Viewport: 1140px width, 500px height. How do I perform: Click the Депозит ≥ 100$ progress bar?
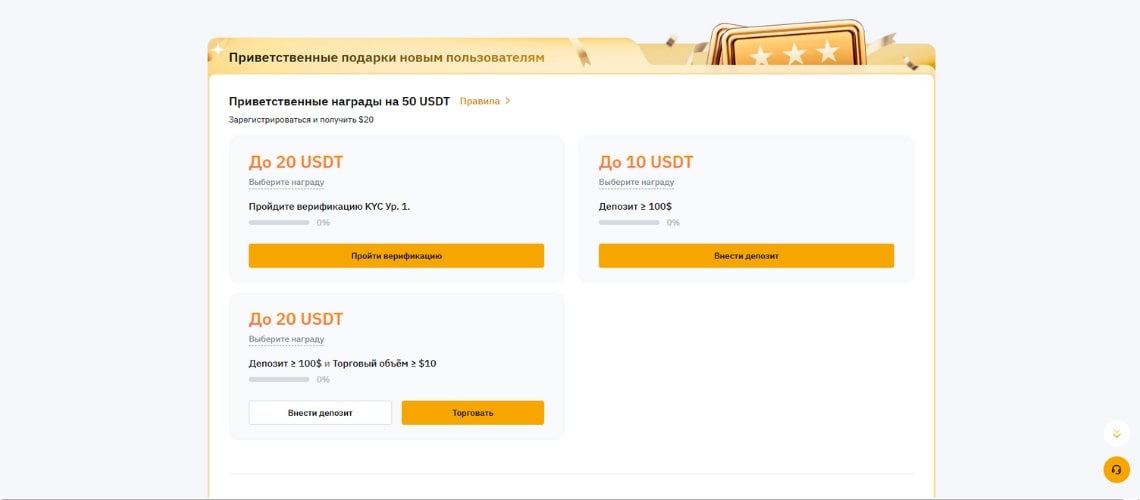pyautogui.click(x=629, y=222)
